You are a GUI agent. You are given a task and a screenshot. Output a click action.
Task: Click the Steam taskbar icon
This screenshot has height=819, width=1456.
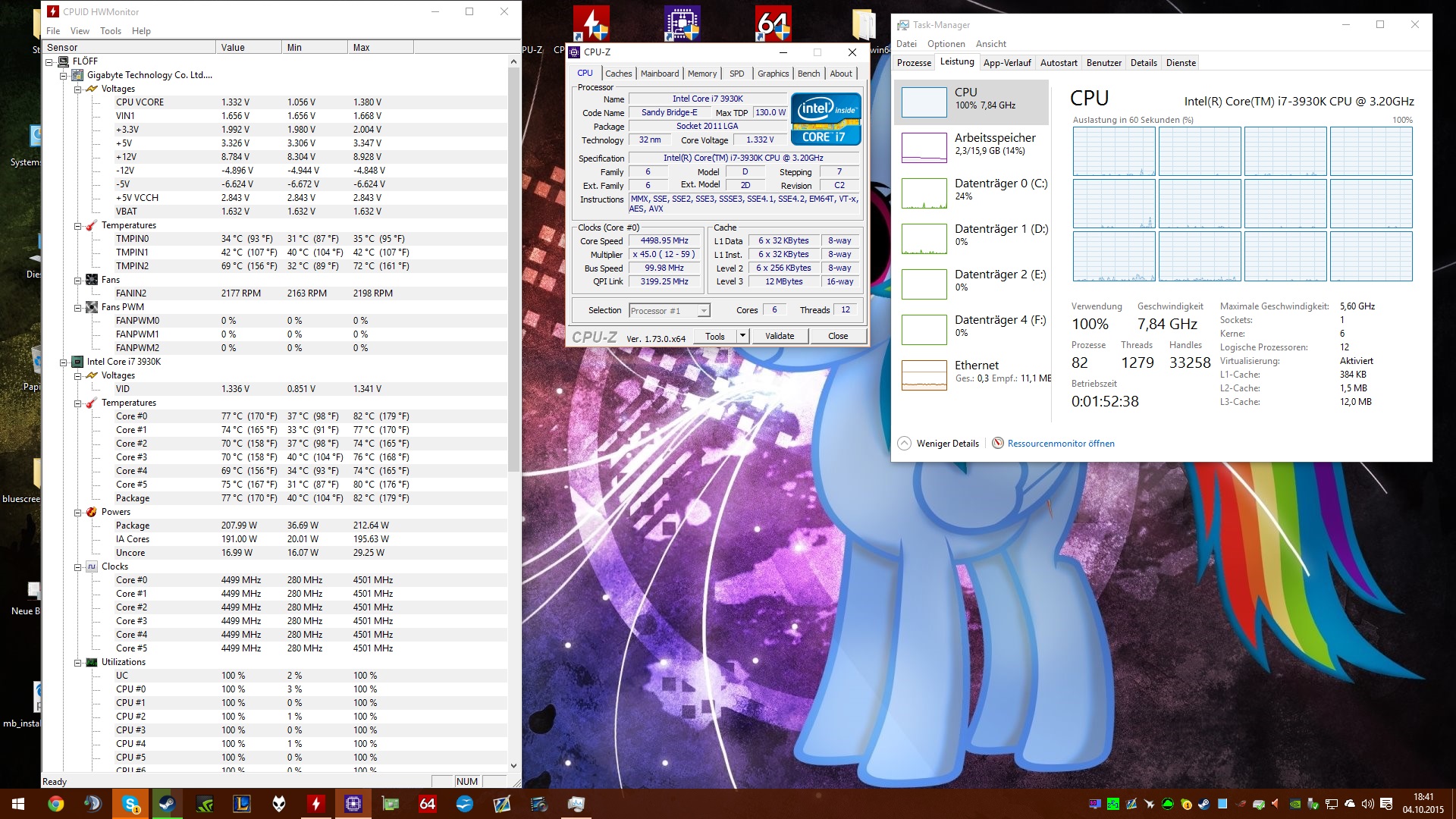coord(167,804)
